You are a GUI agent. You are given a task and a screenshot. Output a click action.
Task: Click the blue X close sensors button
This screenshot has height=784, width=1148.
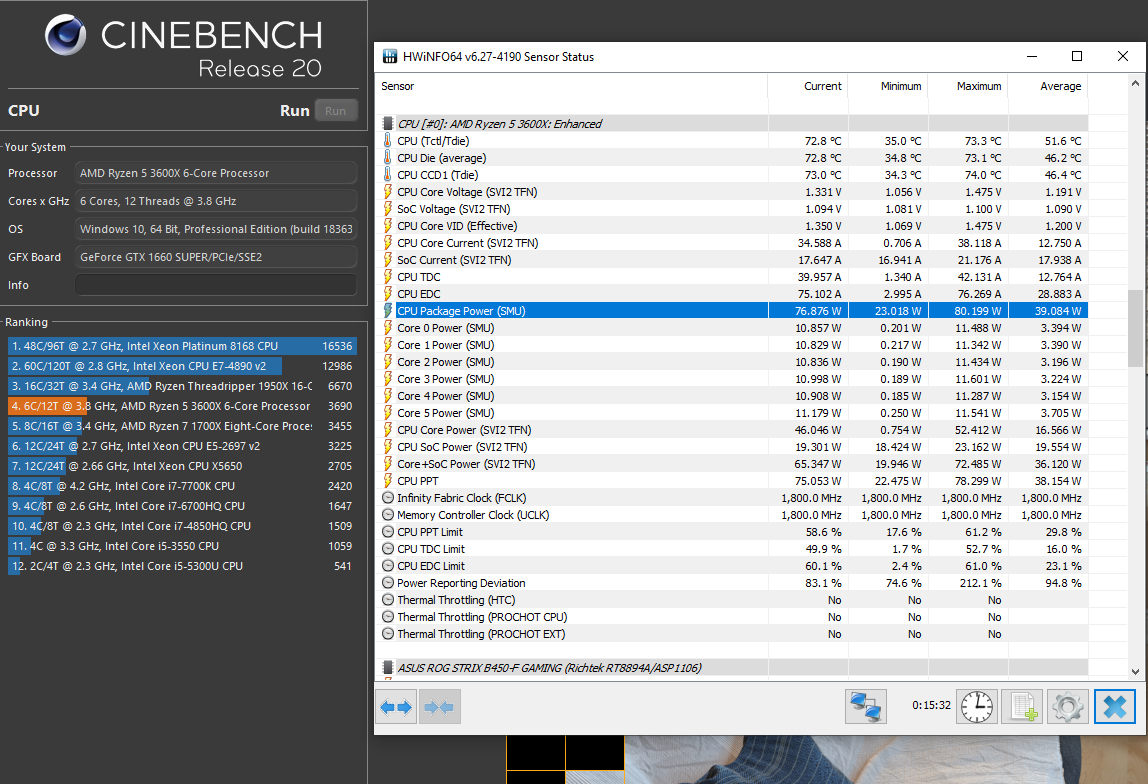click(1114, 707)
